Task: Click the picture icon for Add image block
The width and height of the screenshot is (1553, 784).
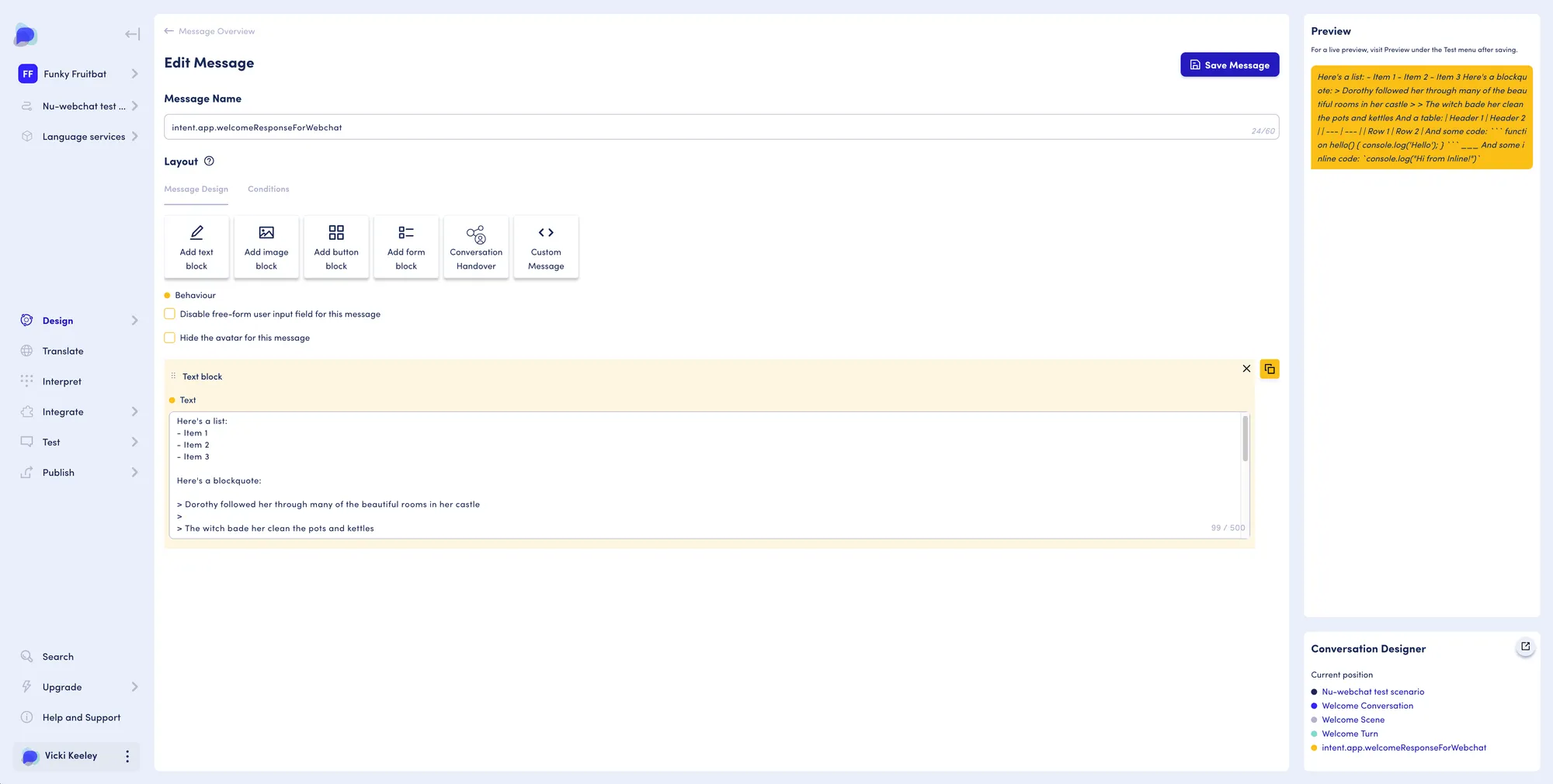Action: pyautogui.click(x=266, y=233)
